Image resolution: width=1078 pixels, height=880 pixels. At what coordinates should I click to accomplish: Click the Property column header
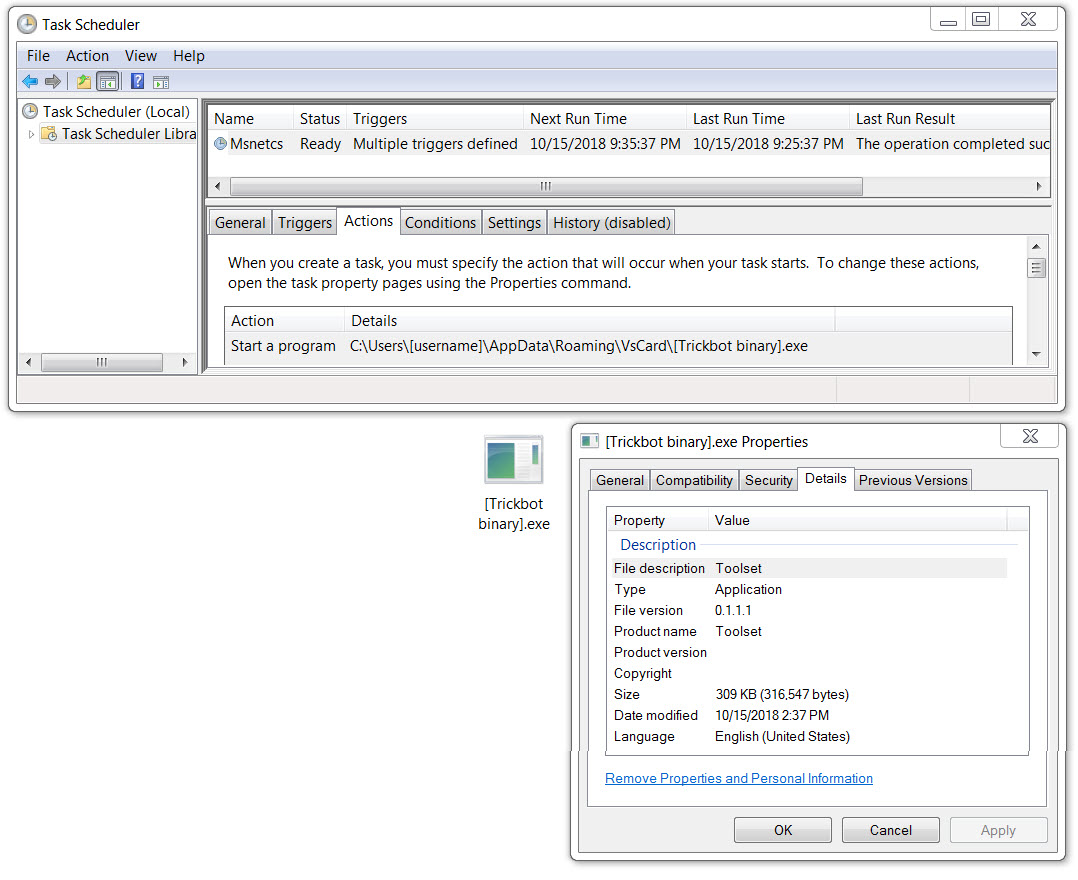click(658, 520)
